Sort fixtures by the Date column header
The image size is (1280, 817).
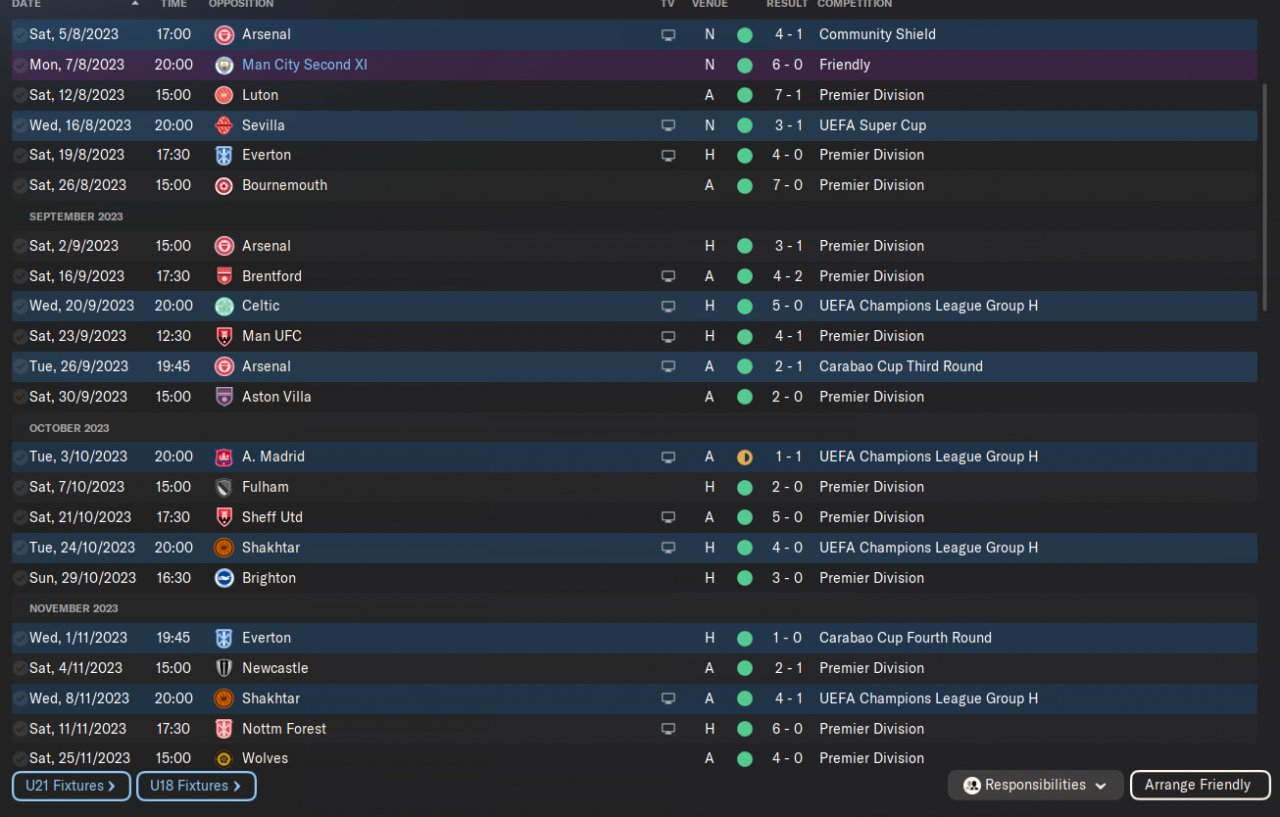(27, 5)
